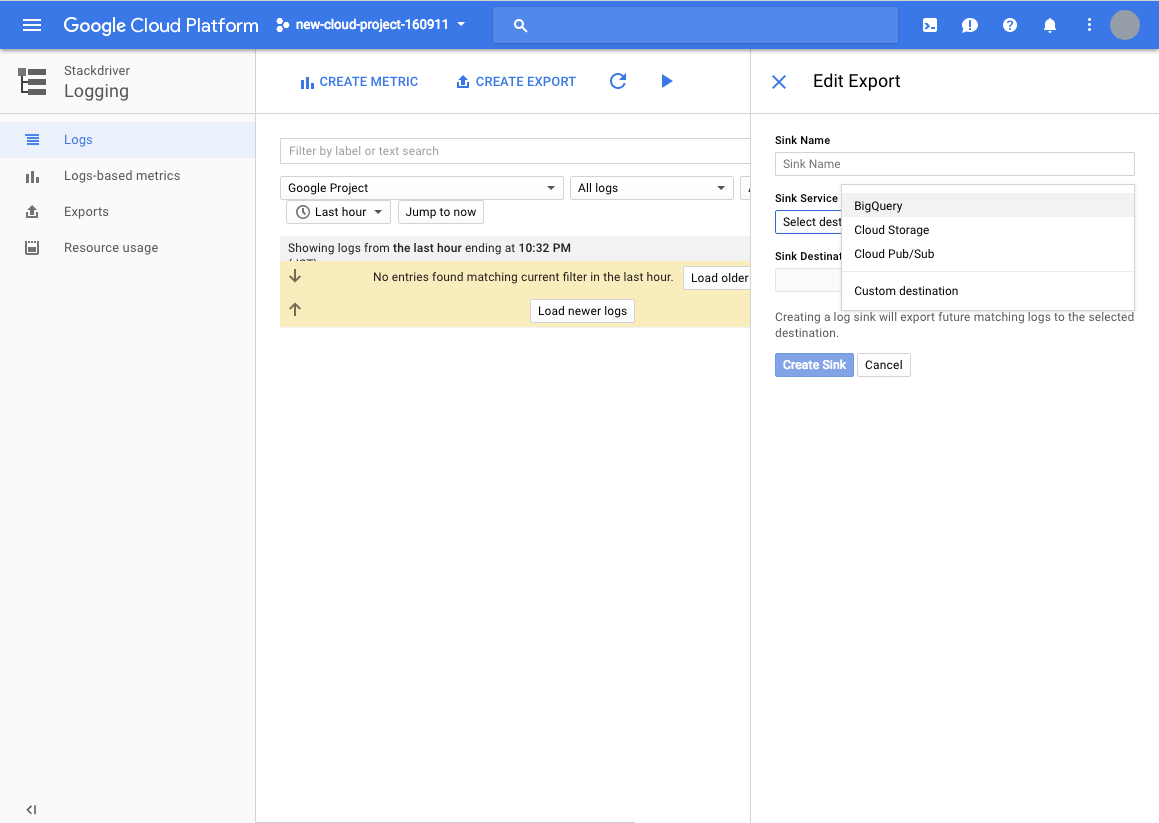Collapse the left sidebar panel
1159x823 pixels.
pyautogui.click(x=31, y=810)
